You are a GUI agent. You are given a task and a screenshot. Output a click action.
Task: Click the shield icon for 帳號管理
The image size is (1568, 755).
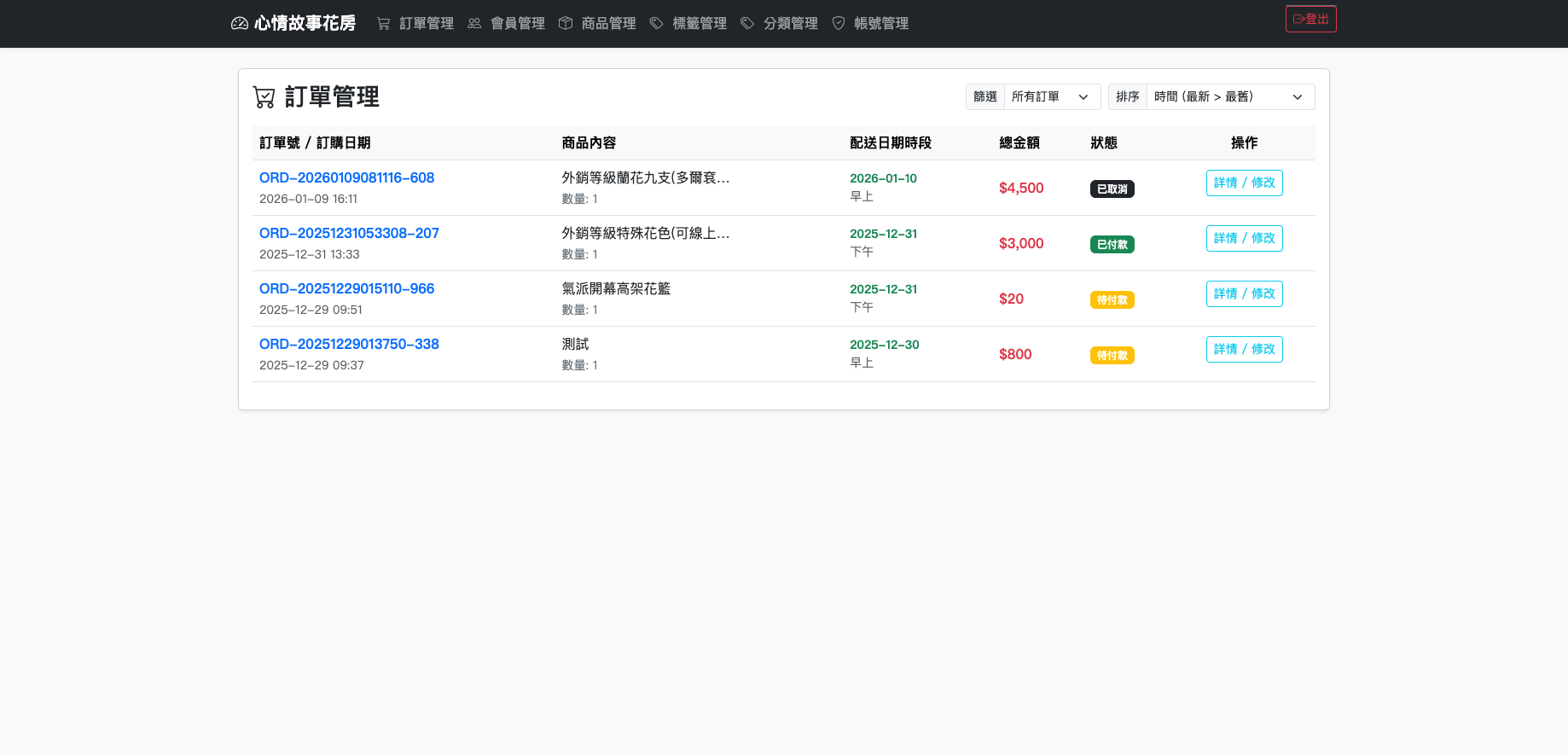tap(839, 23)
